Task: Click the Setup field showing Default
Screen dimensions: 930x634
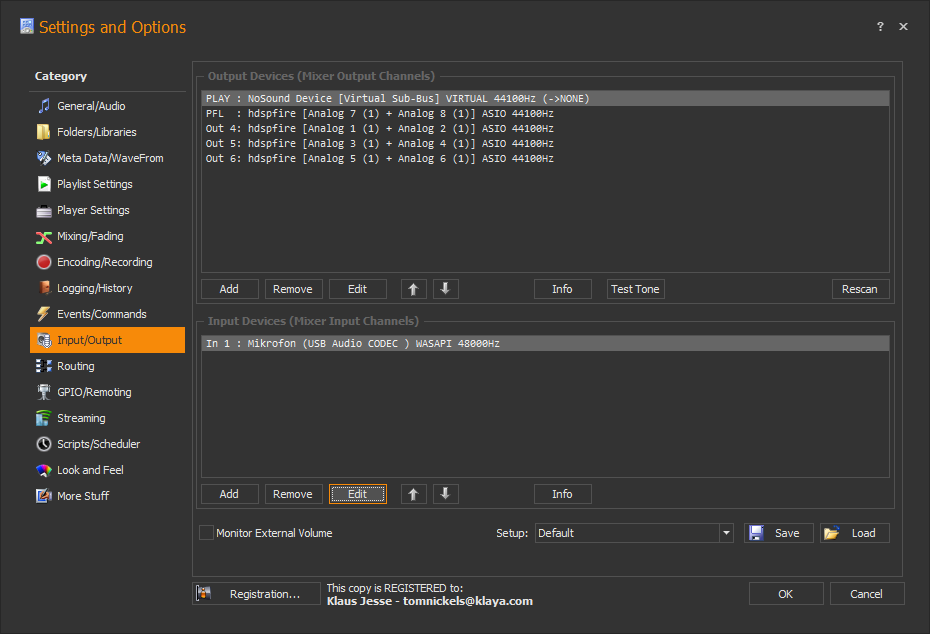Action: [628, 533]
